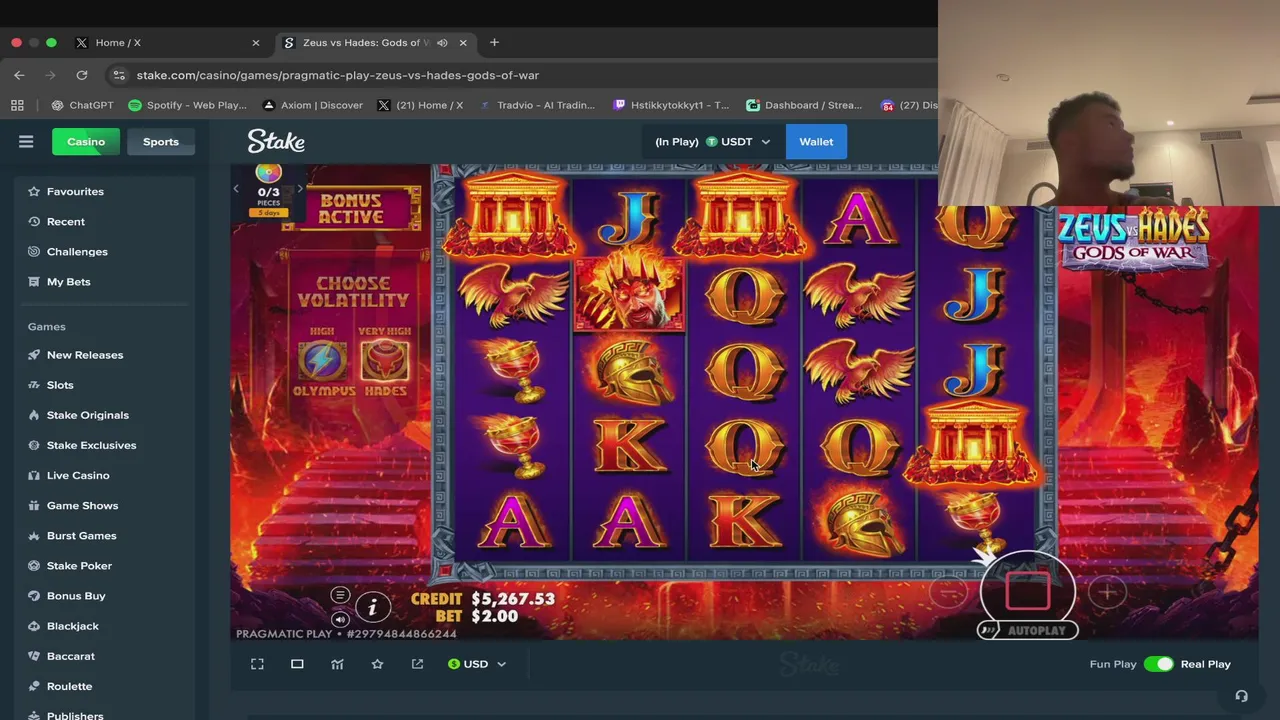Open the game menu hamburger icon

click(340, 595)
